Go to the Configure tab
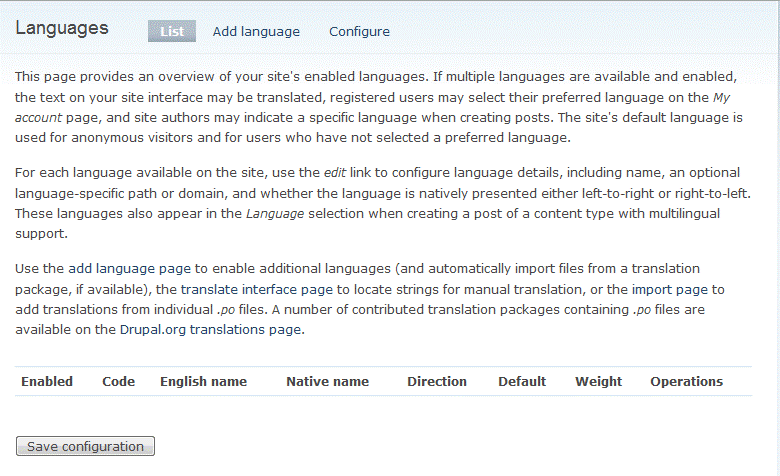780x476 pixels. coord(359,31)
